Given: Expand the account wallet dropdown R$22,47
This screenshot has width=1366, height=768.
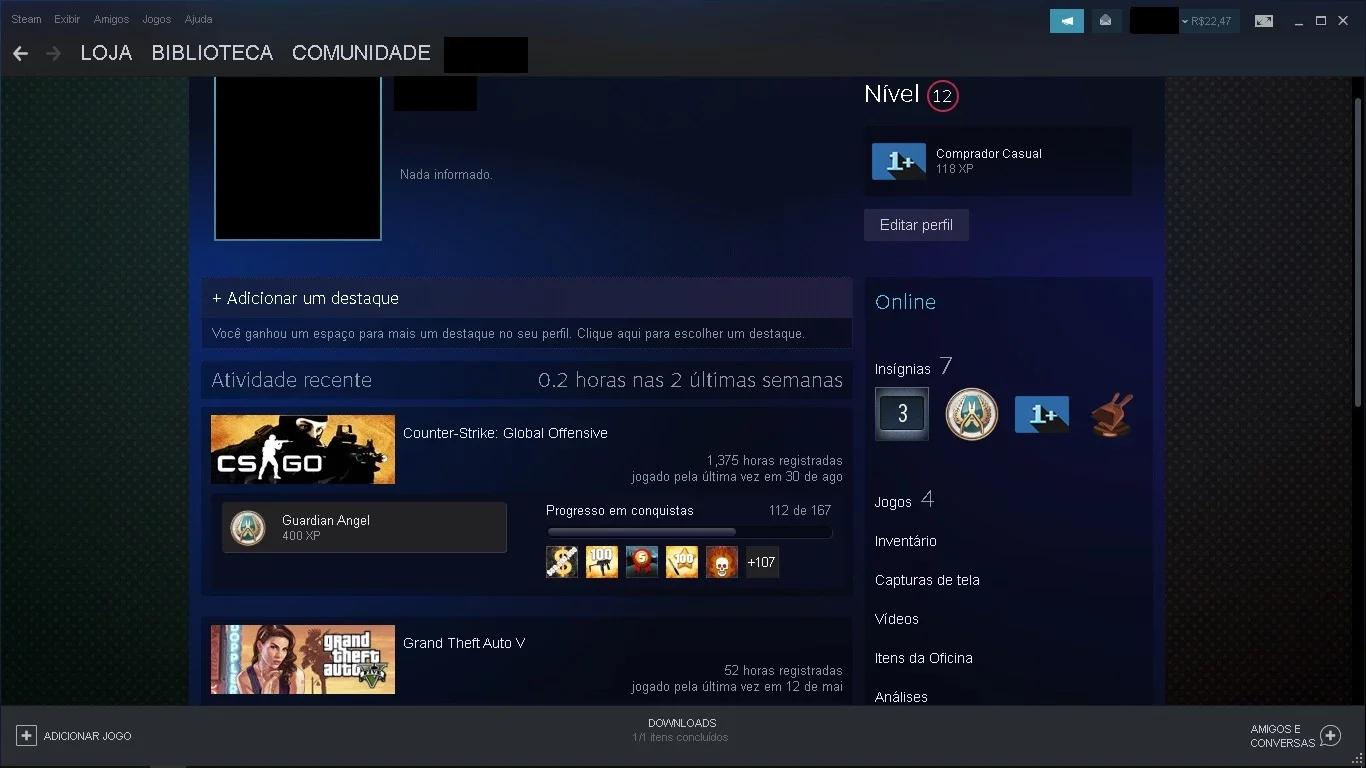Looking at the screenshot, I should point(1208,20).
